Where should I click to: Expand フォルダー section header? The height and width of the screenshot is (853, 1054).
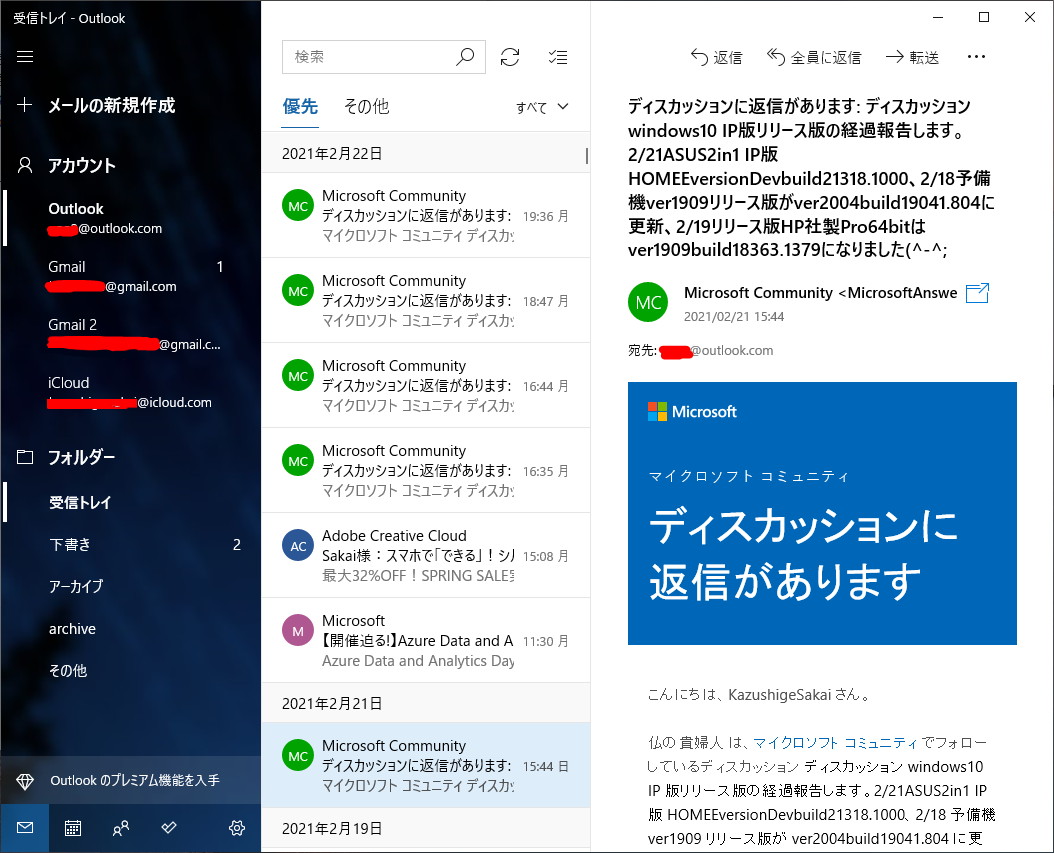tap(81, 457)
